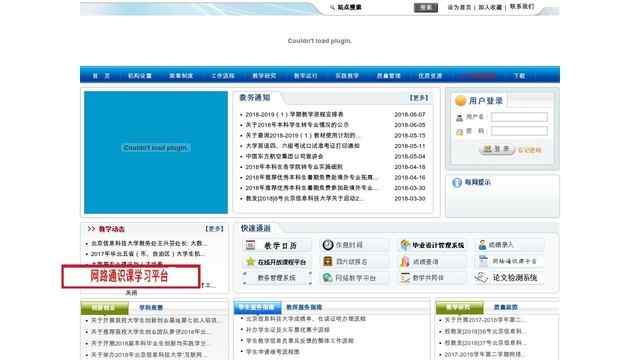Open 补办学生证及火车票优惠卡流程
The height and width of the screenshot is (360, 640).
click(x=288, y=329)
